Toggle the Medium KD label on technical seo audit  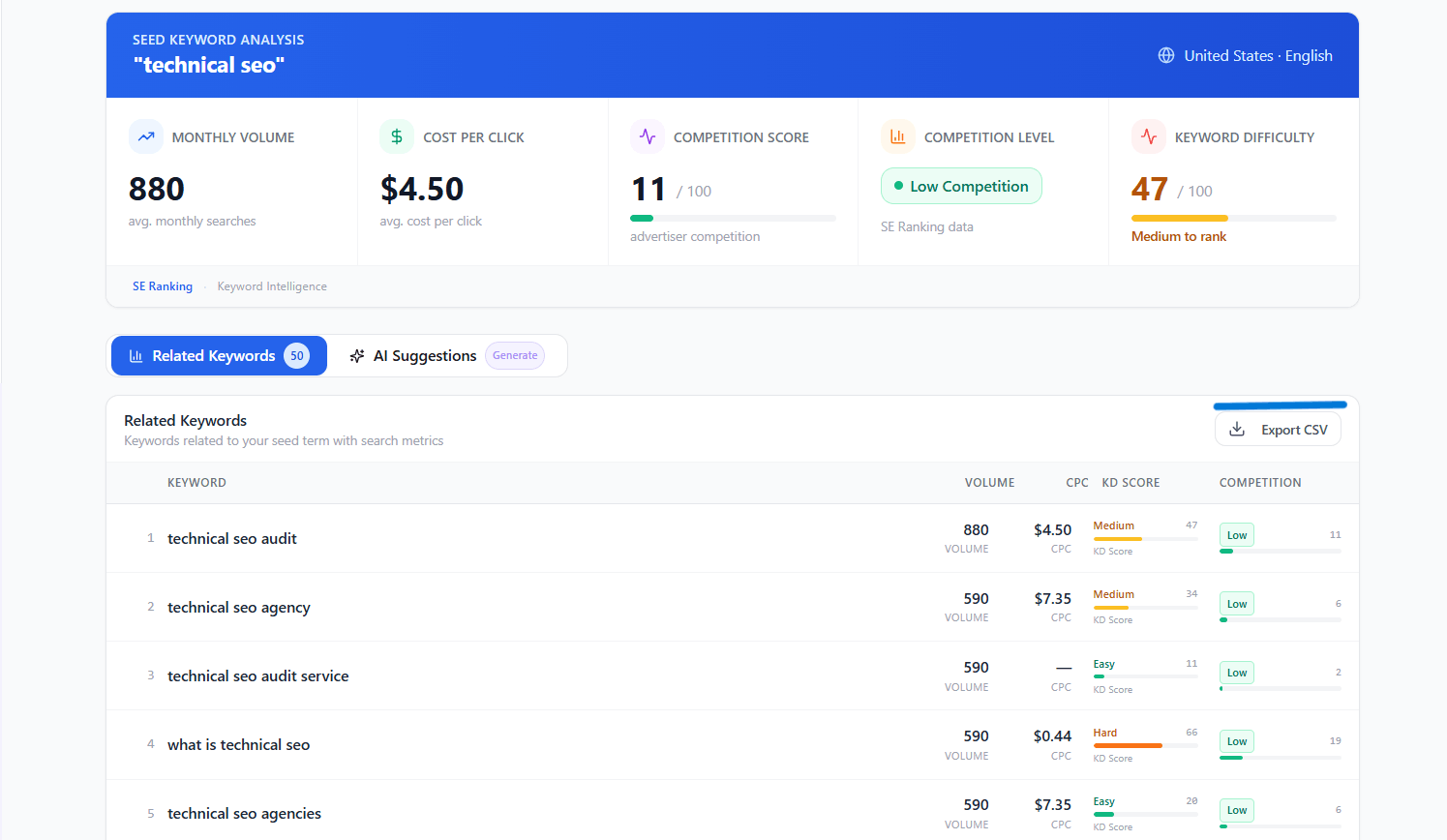tap(1114, 525)
